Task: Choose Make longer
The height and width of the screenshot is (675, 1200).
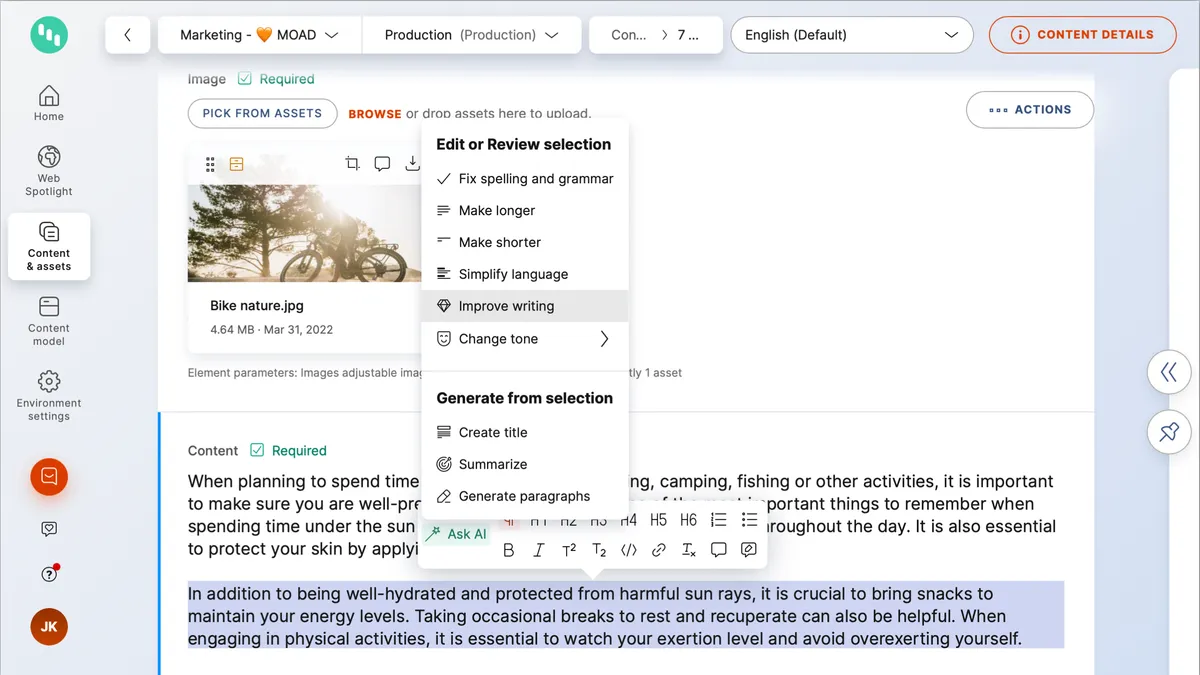Action: 525,211
